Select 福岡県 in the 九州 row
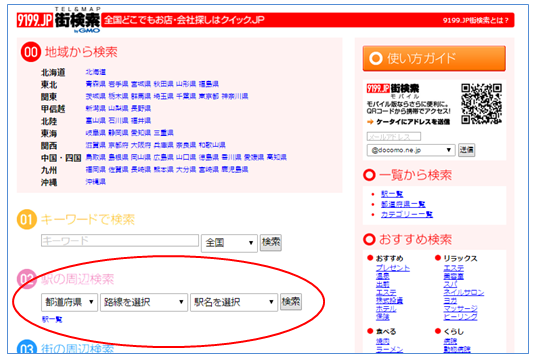The image size is (543, 360). 96,169
